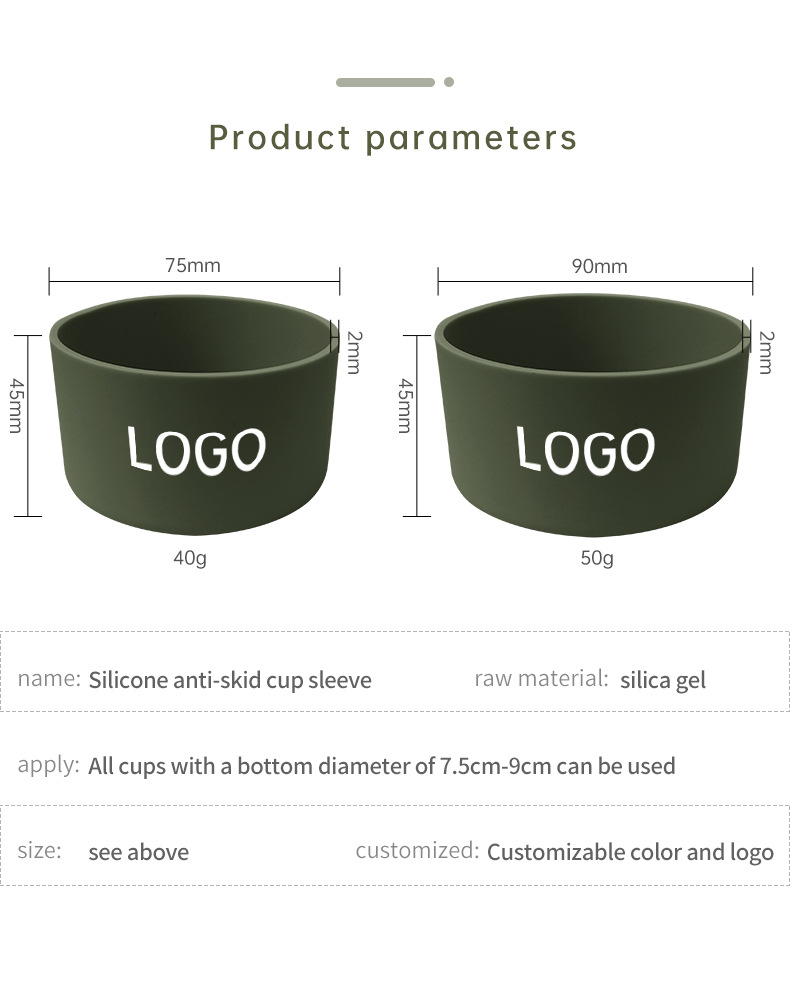Click LOGO text on the 75mm sleeve
Image resolution: width=790 pixels, height=997 pixels.
click(x=197, y=449)
